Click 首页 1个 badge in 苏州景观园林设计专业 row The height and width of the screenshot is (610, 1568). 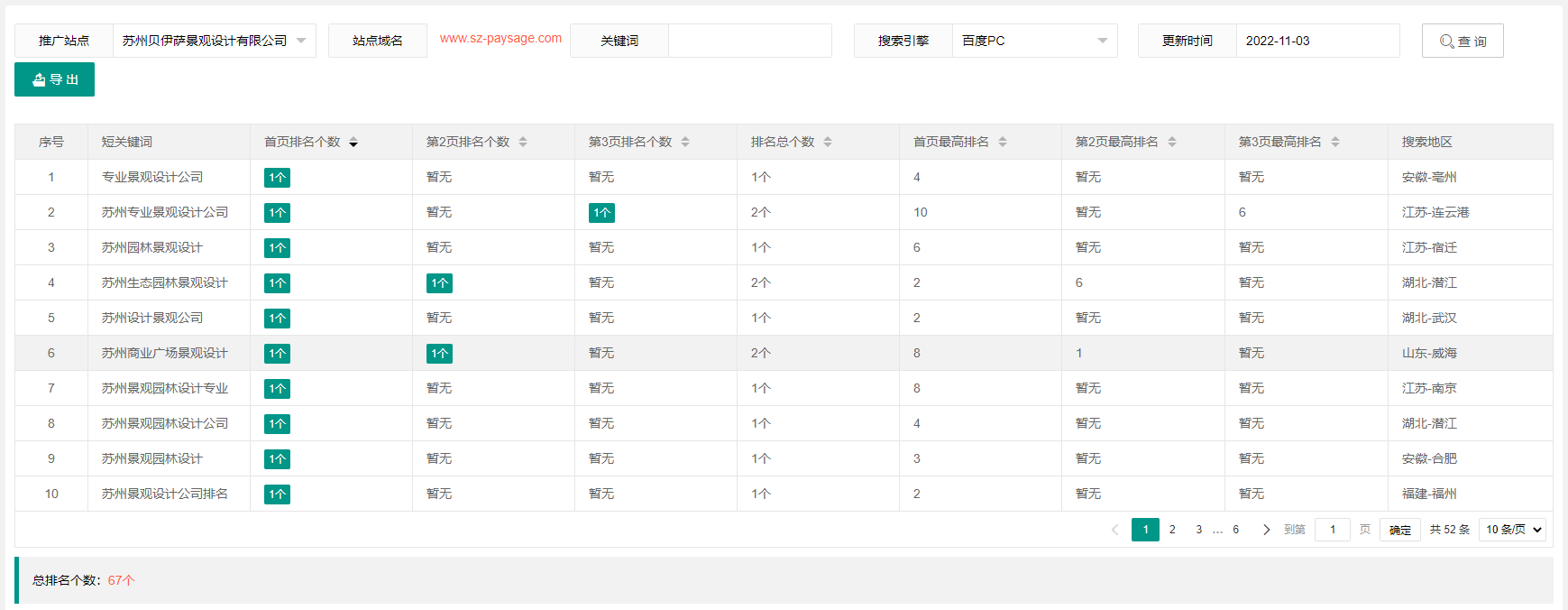point(277,389)
